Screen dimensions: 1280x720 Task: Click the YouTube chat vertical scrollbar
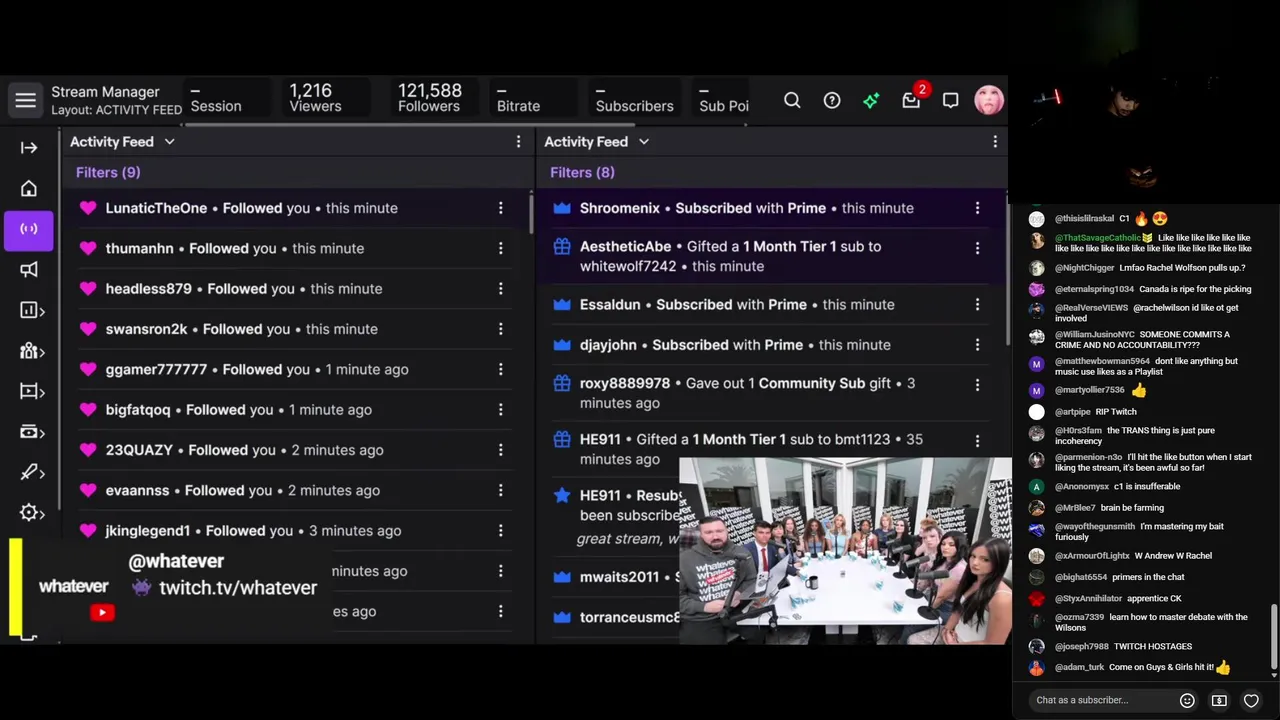1274,636
